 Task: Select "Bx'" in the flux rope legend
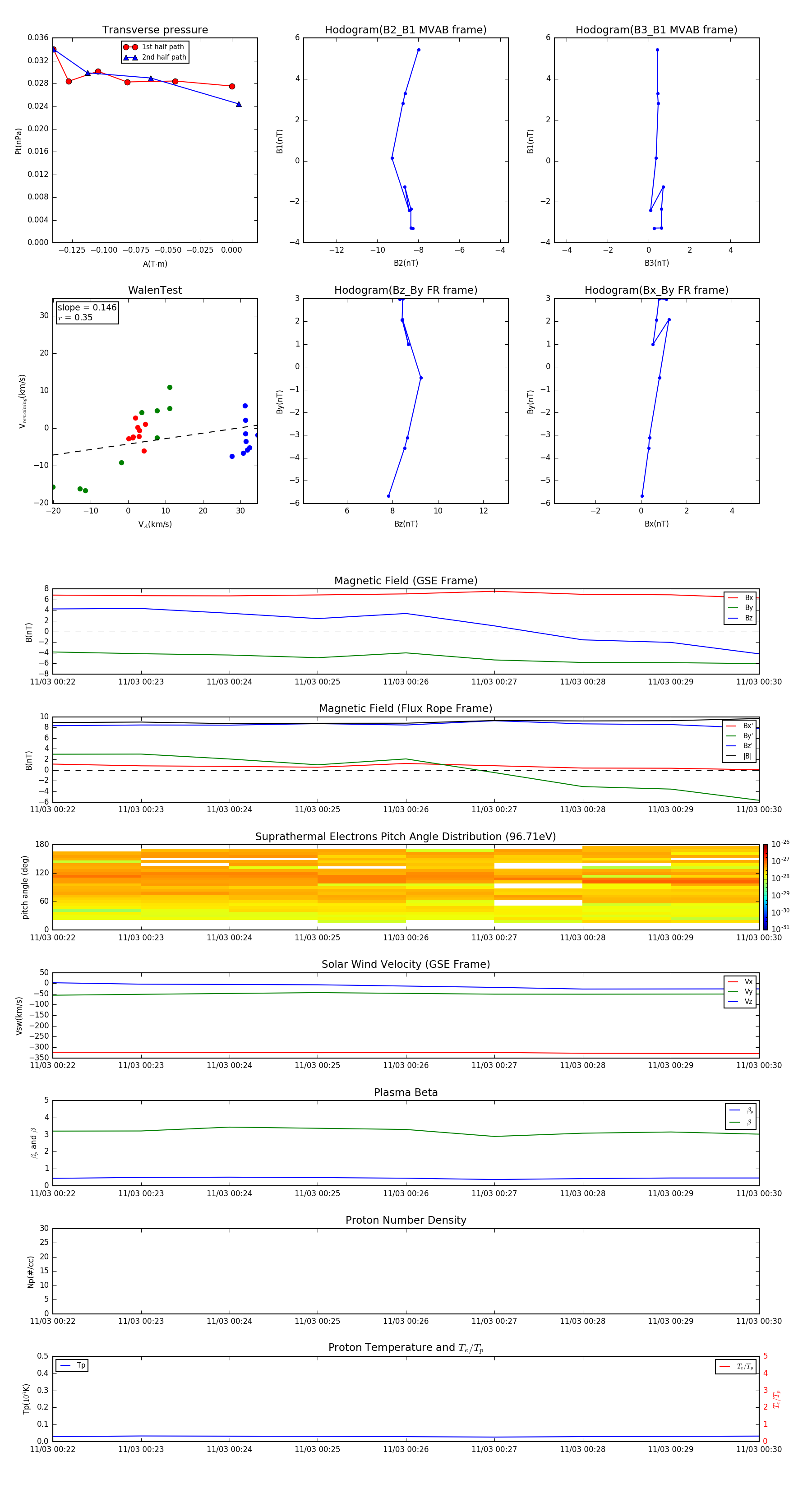(x=740, y=726)
